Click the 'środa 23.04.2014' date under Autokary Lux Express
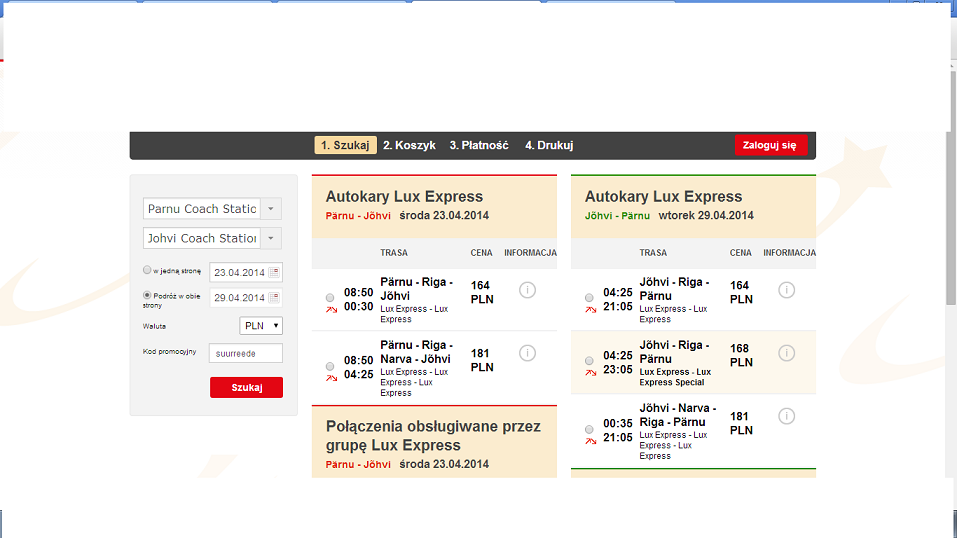957x538 pixels. [x=444, y=216]
